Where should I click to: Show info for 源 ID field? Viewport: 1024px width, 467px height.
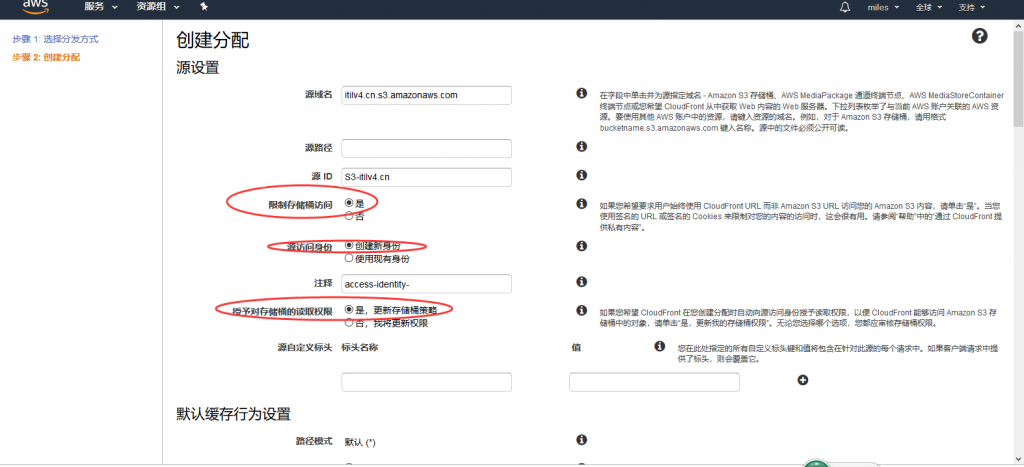pos(581,175)
